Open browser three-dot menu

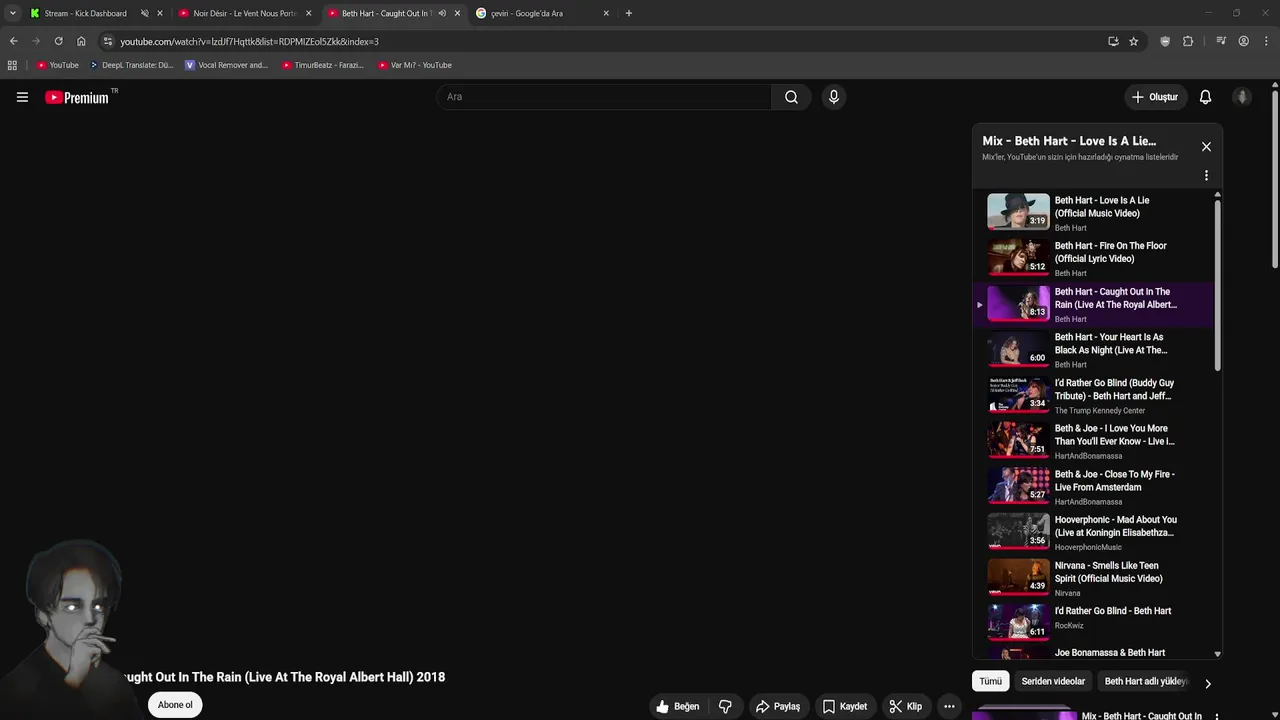[1267, 41]
